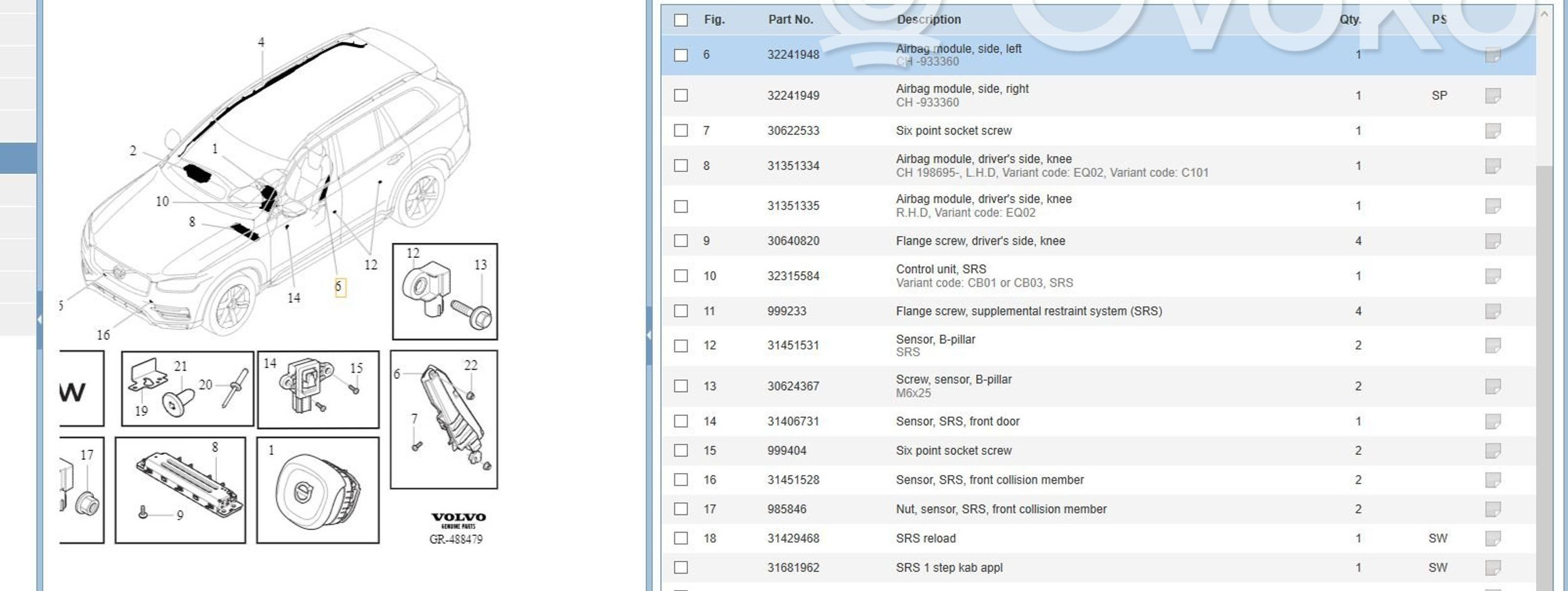Click the vertical scrollbar thumb of parts list
Viewport: 1568px width, 591px height.
pyautogui.click(x=1544, y=376)
